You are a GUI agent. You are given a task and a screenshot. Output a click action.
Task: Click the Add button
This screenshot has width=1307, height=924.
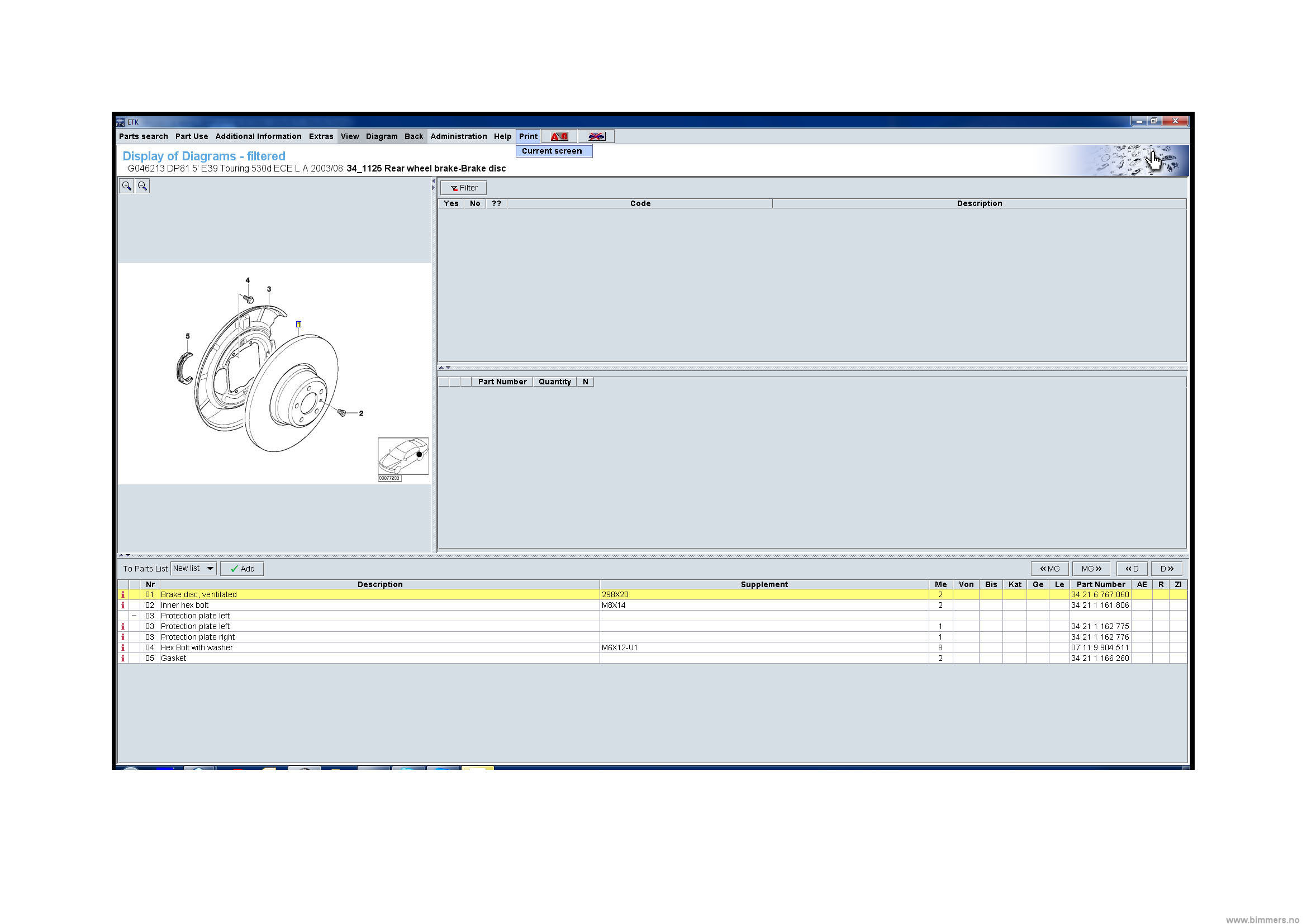242,569
